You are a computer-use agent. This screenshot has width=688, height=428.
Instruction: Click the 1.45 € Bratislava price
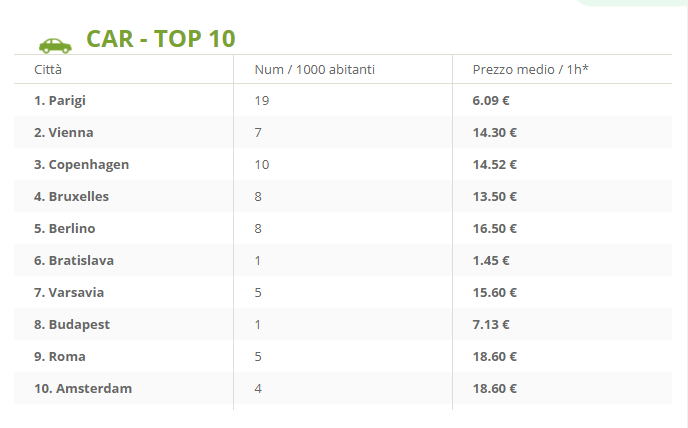click(x=491, y=261)
